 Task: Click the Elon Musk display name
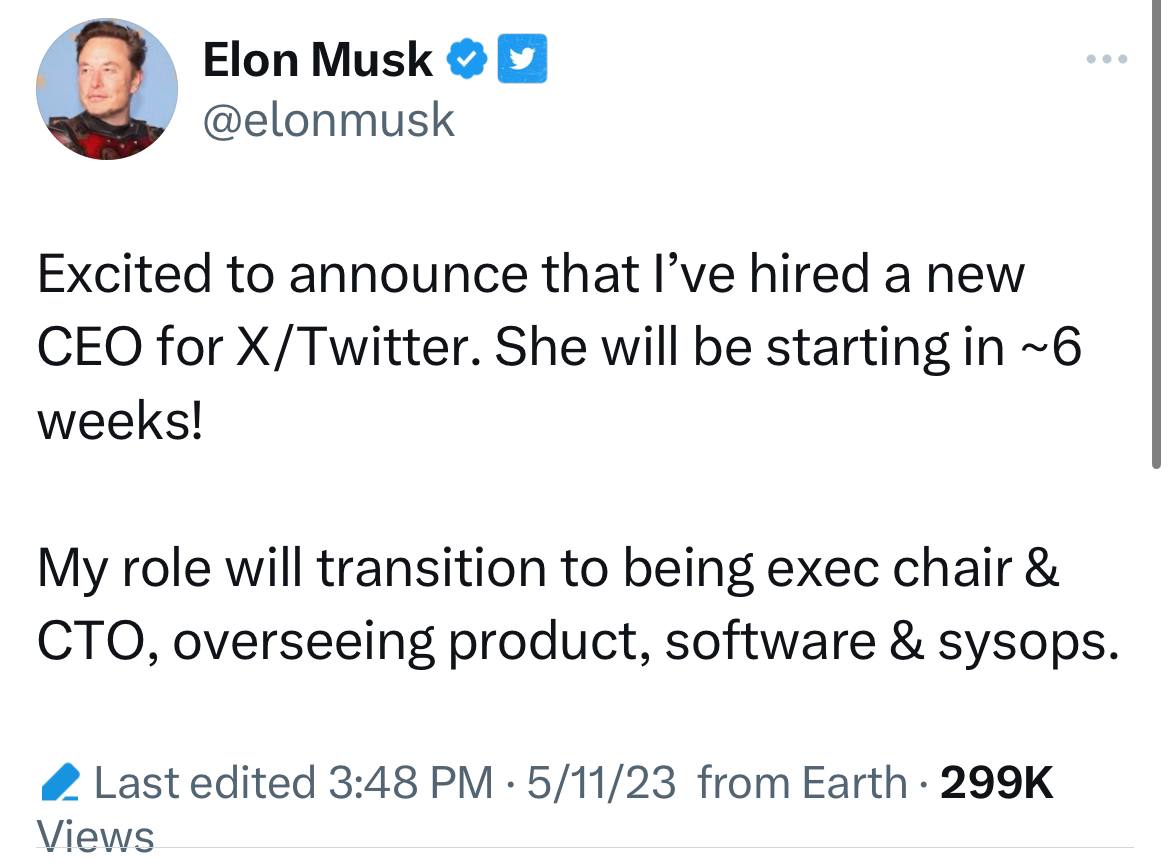(x=316, y=60)
